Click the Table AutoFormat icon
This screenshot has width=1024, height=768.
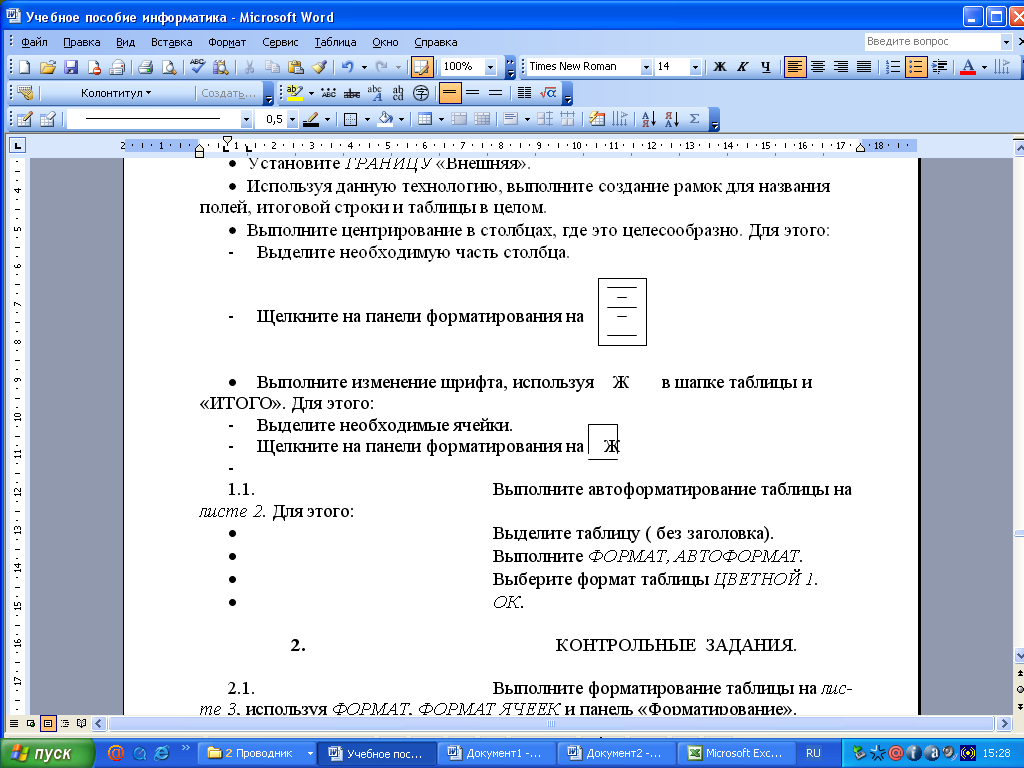coord(596,119)
